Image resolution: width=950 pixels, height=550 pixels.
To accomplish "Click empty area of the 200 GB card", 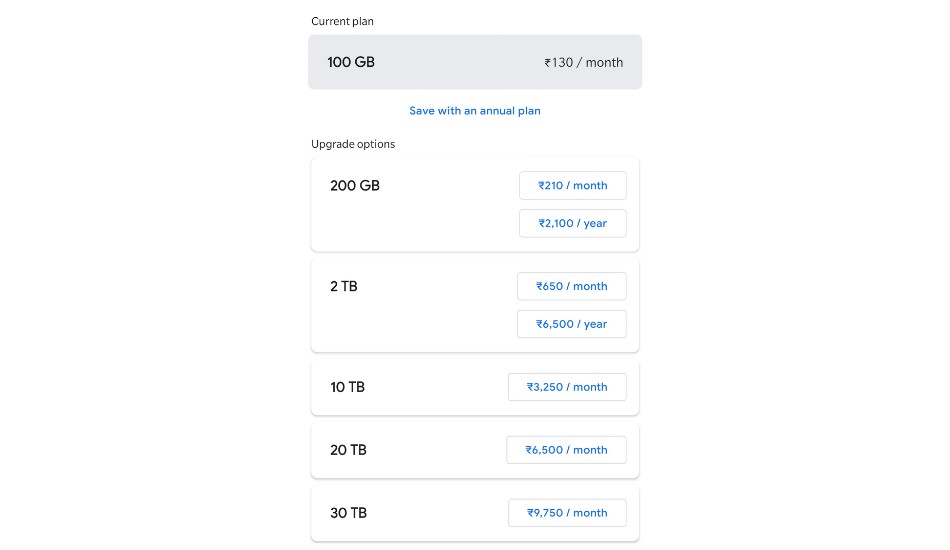I will pyautogui.click(x=418, y=223).
